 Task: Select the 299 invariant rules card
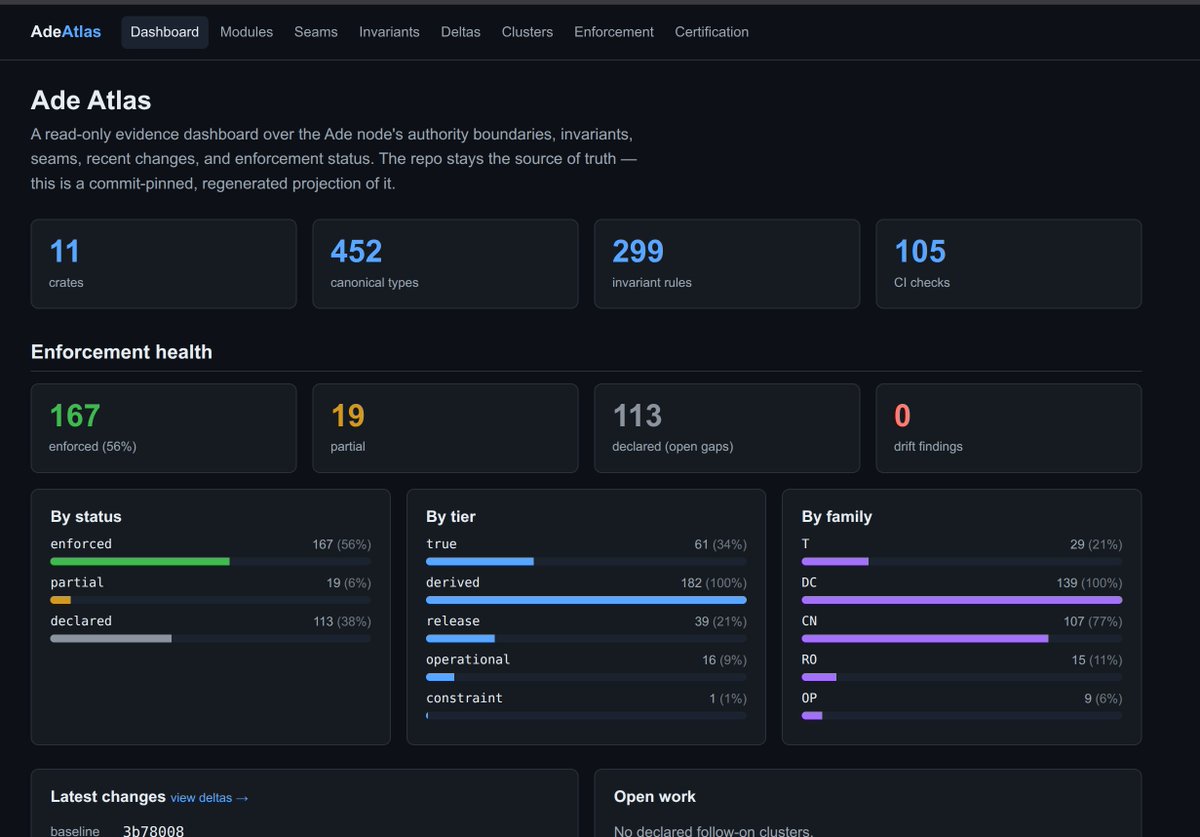pos(727,264)
